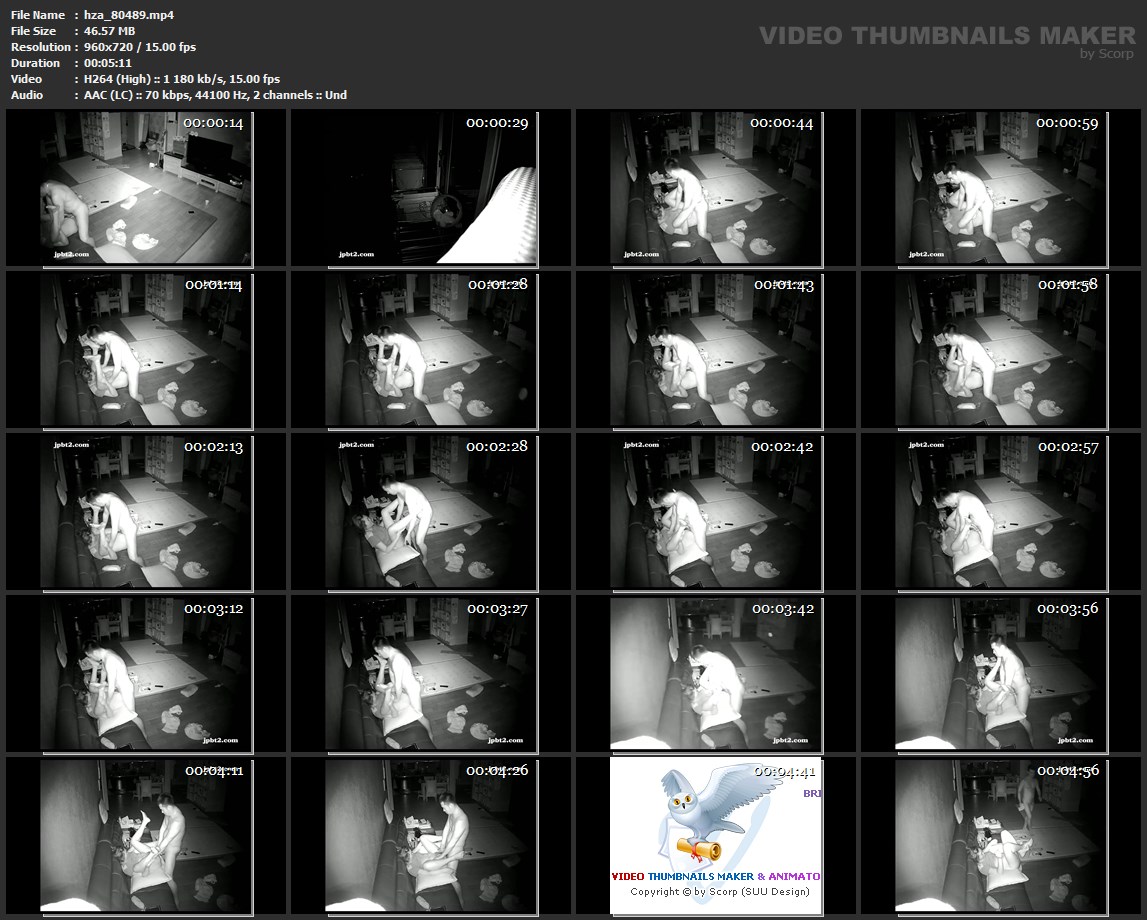Click the 00:00:59 thumbnail

click(x=1001, y=187)
